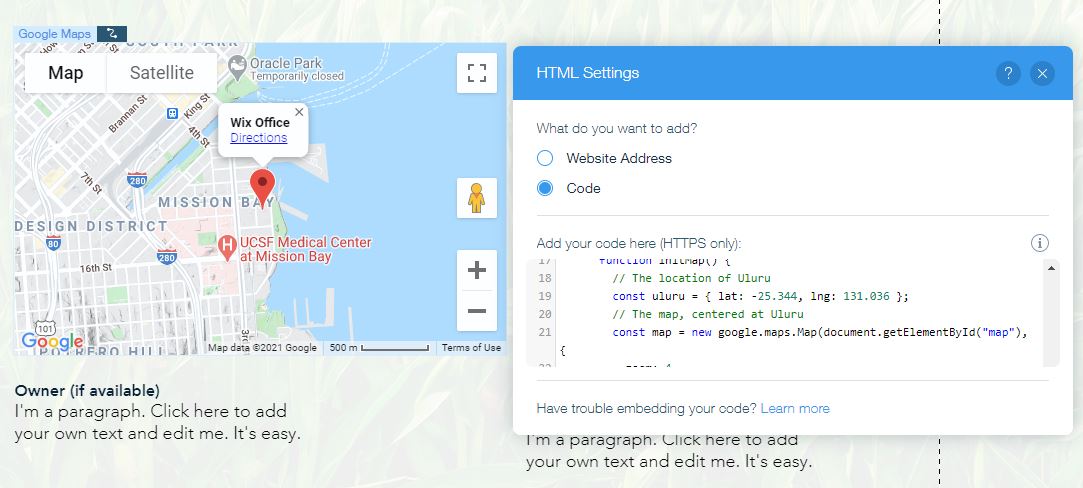
Task: Open the Directions link for Wix Office
Action: point(258,137)
